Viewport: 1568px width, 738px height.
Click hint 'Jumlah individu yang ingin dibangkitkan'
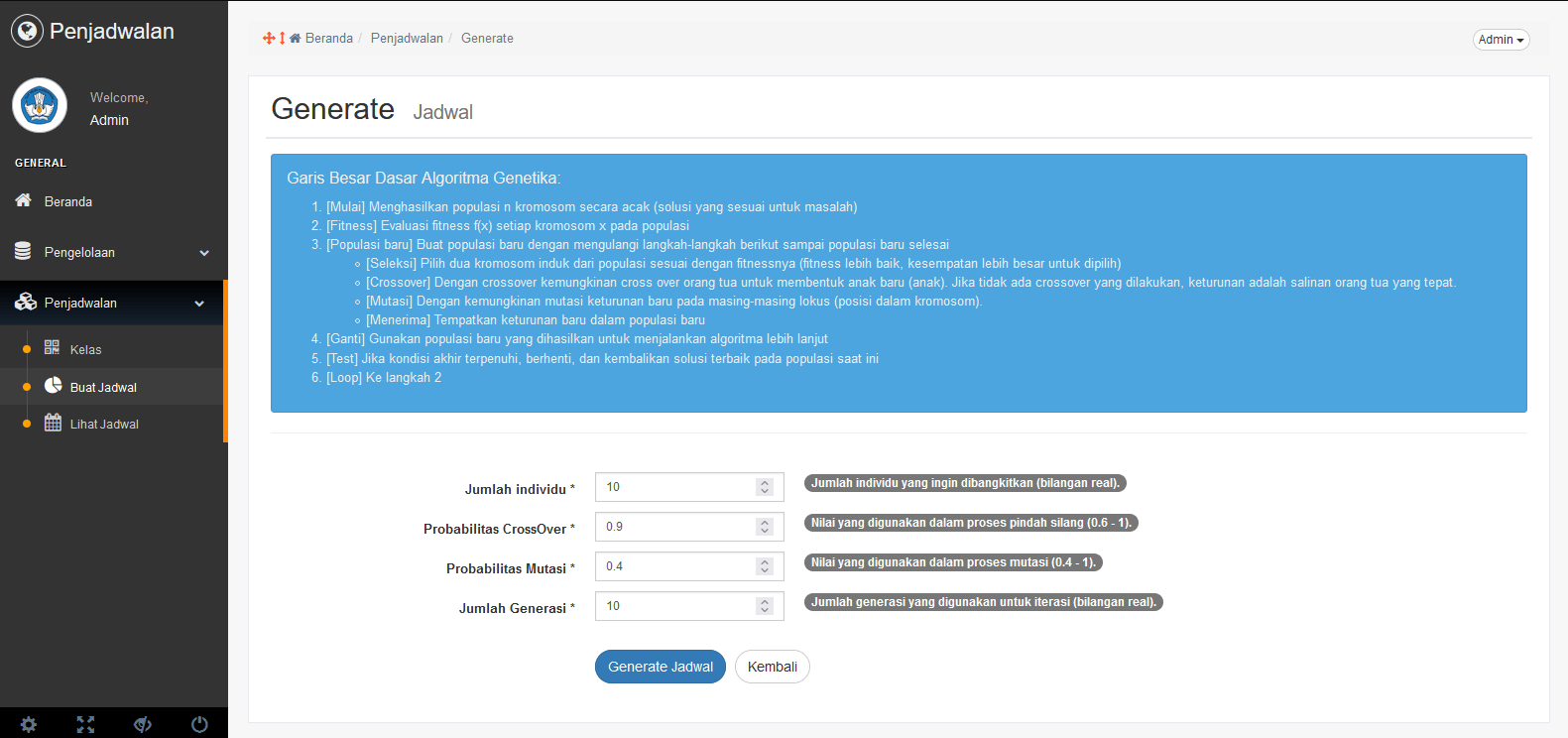click(x=965, y=483)
